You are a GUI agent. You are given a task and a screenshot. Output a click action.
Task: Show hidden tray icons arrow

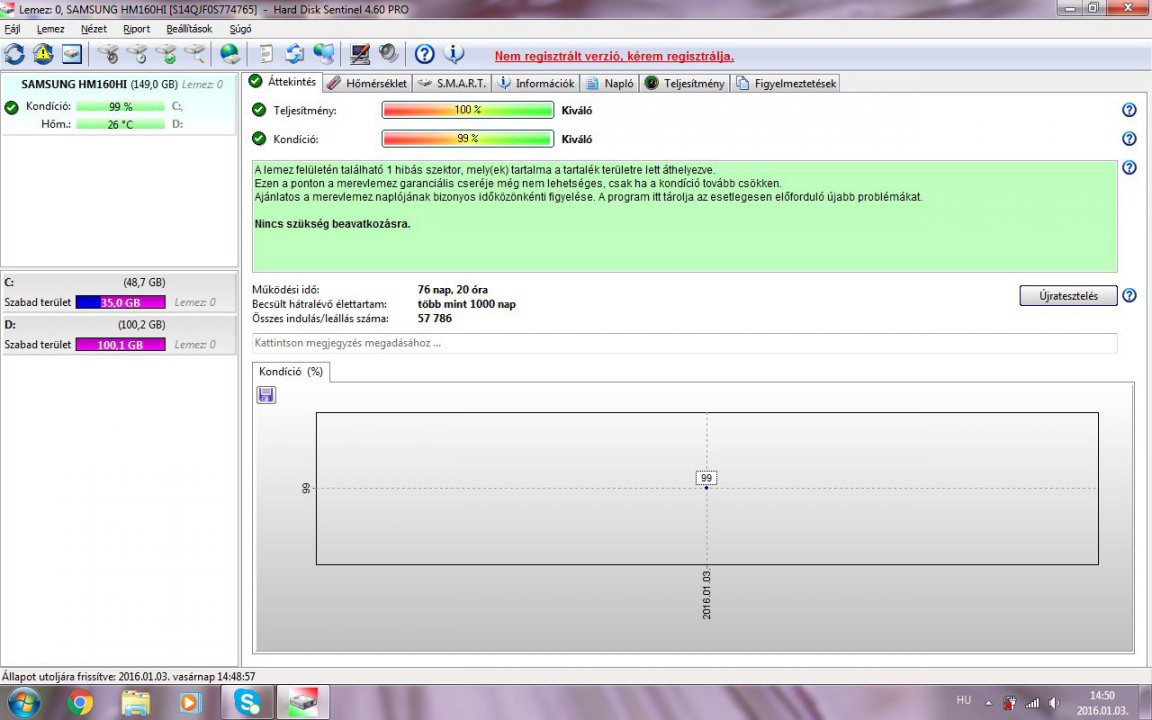pos(988,703)
